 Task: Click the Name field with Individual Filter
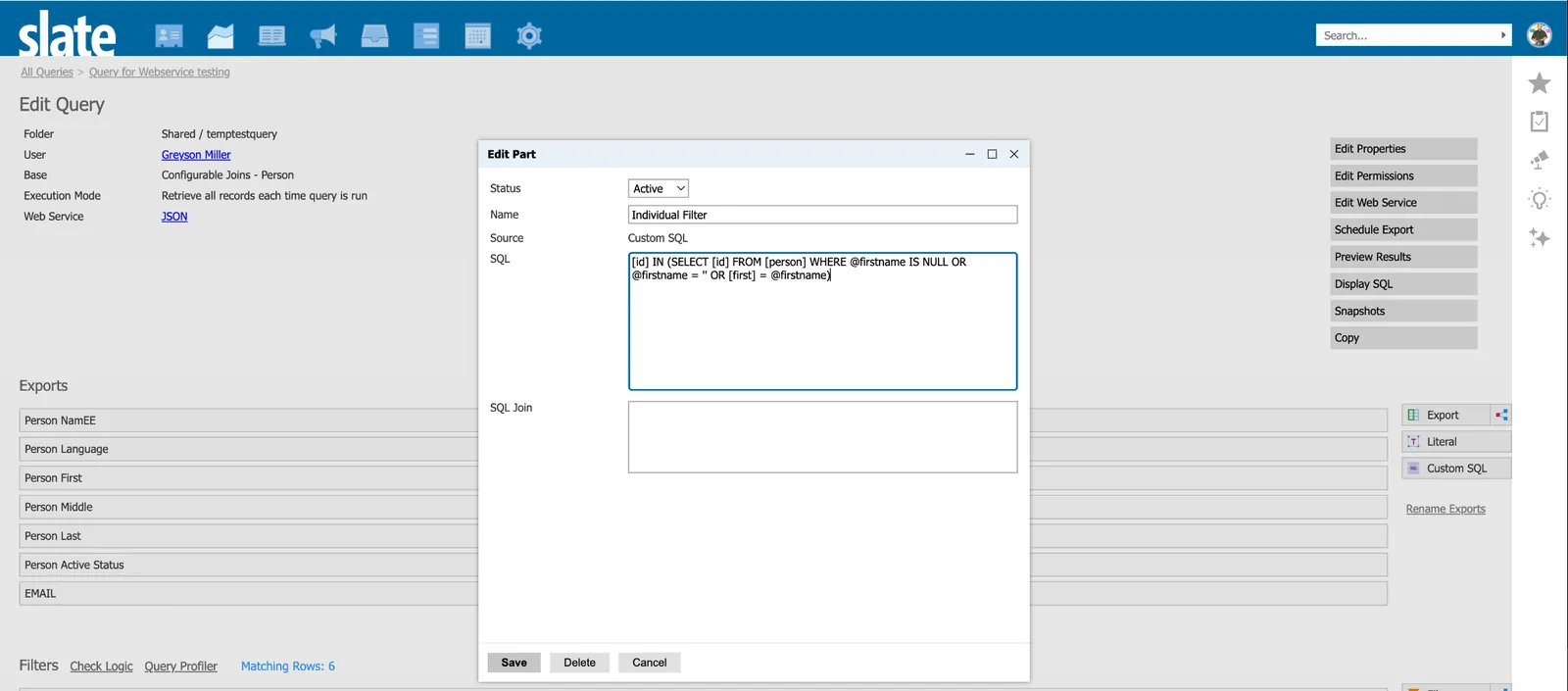(x=822, y=215)
